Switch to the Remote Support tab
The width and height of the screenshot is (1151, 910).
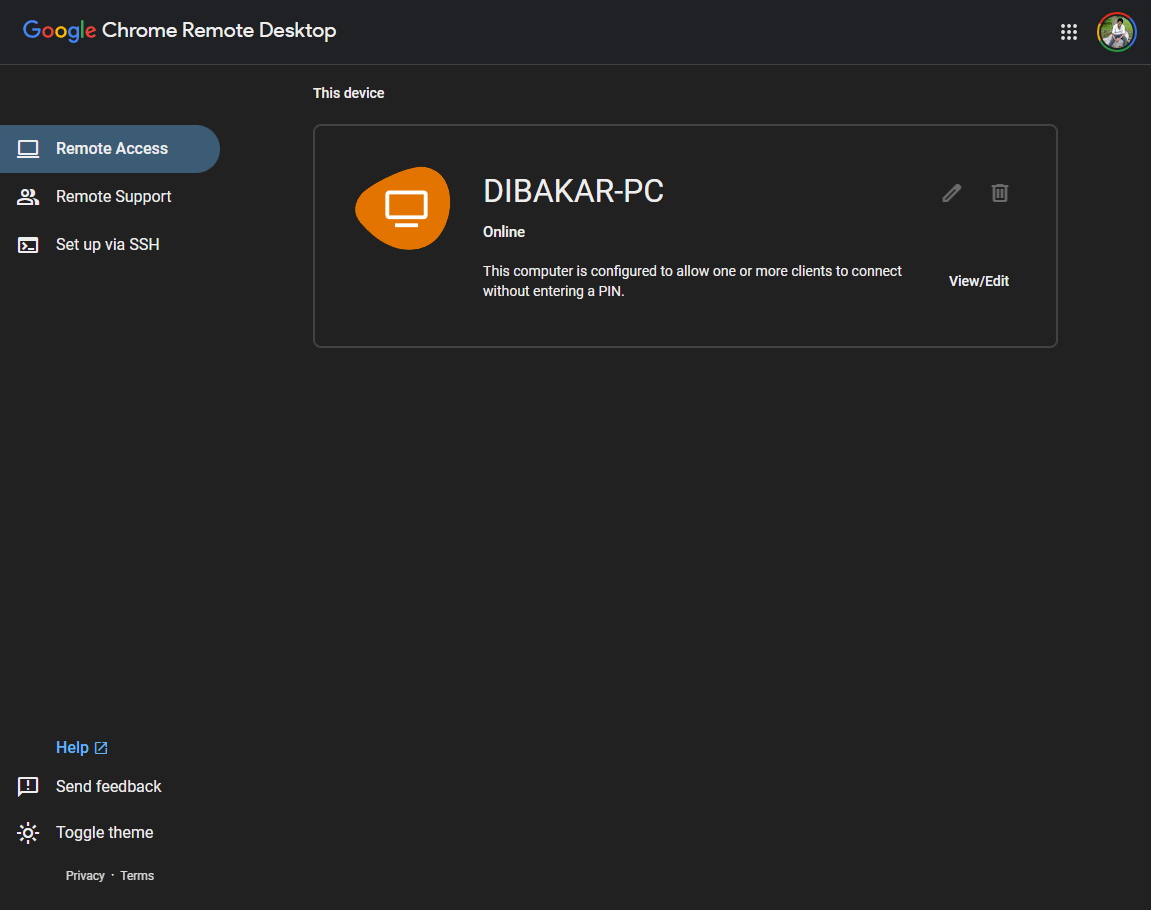pyautogui.click(x=110, y=197)
